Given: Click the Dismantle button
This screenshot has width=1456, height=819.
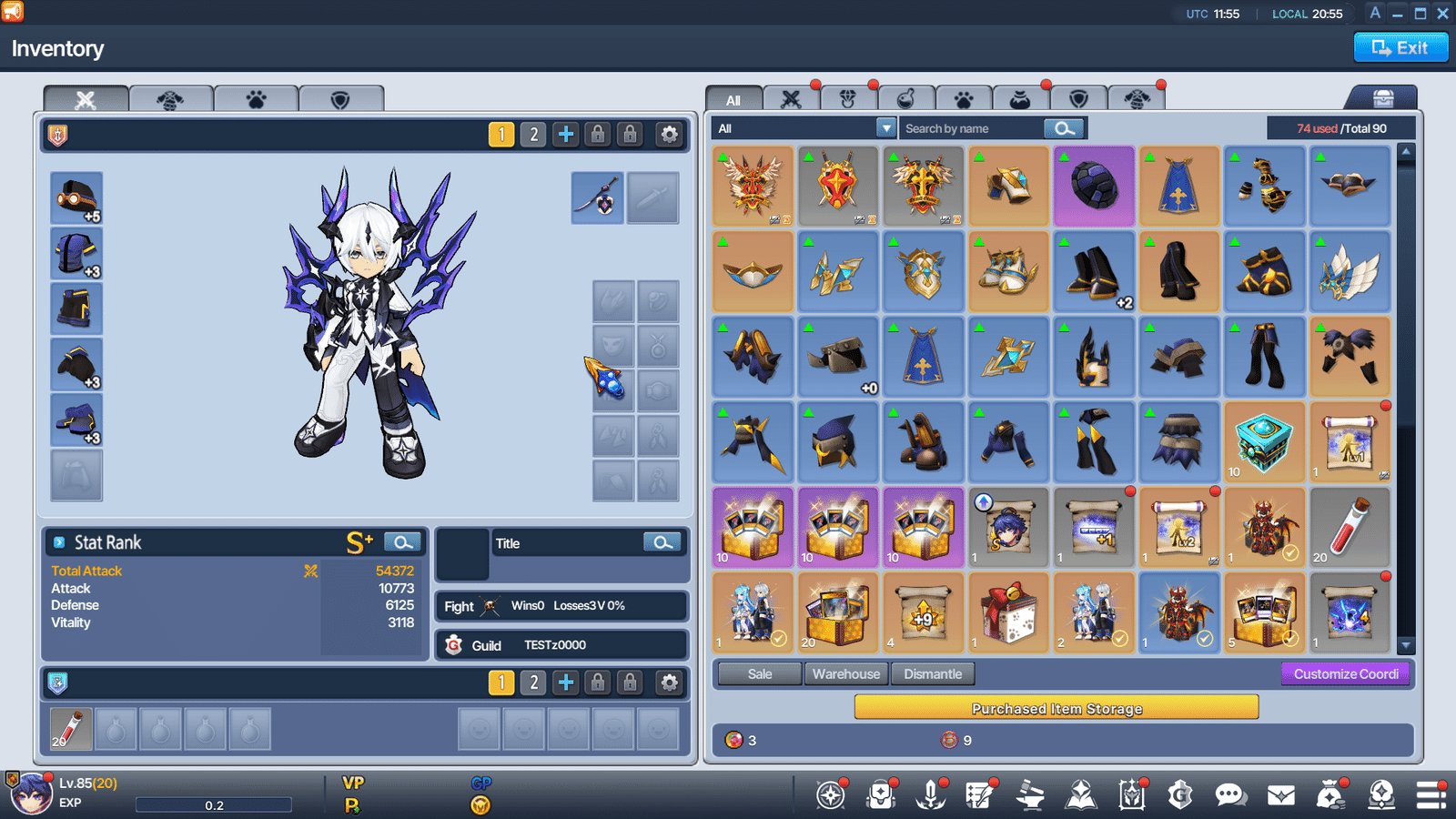Looking at the screenshot, I should pyautogui.click(x=933, y=674).
